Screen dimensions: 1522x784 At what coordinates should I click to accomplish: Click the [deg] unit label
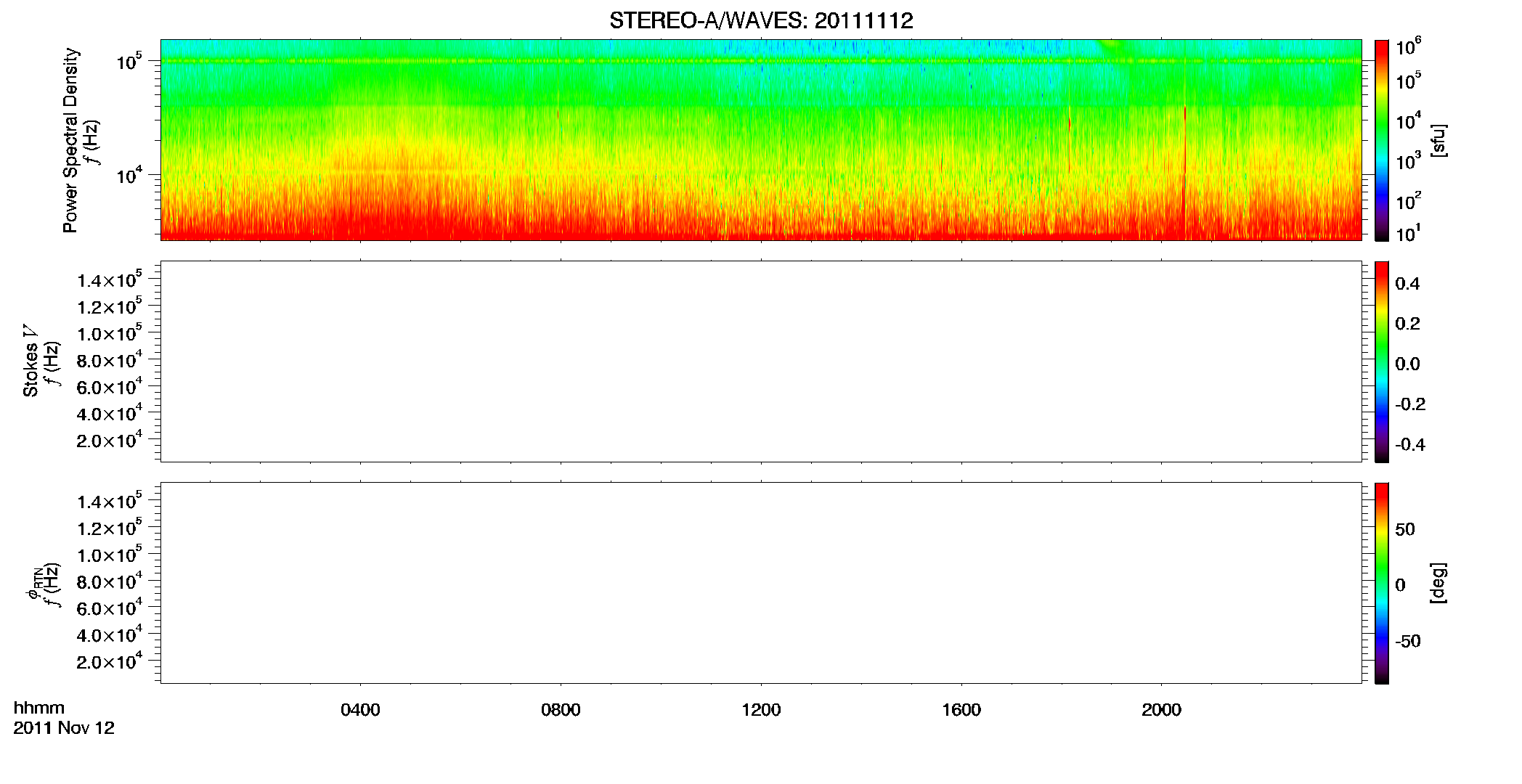[1438, 583]
